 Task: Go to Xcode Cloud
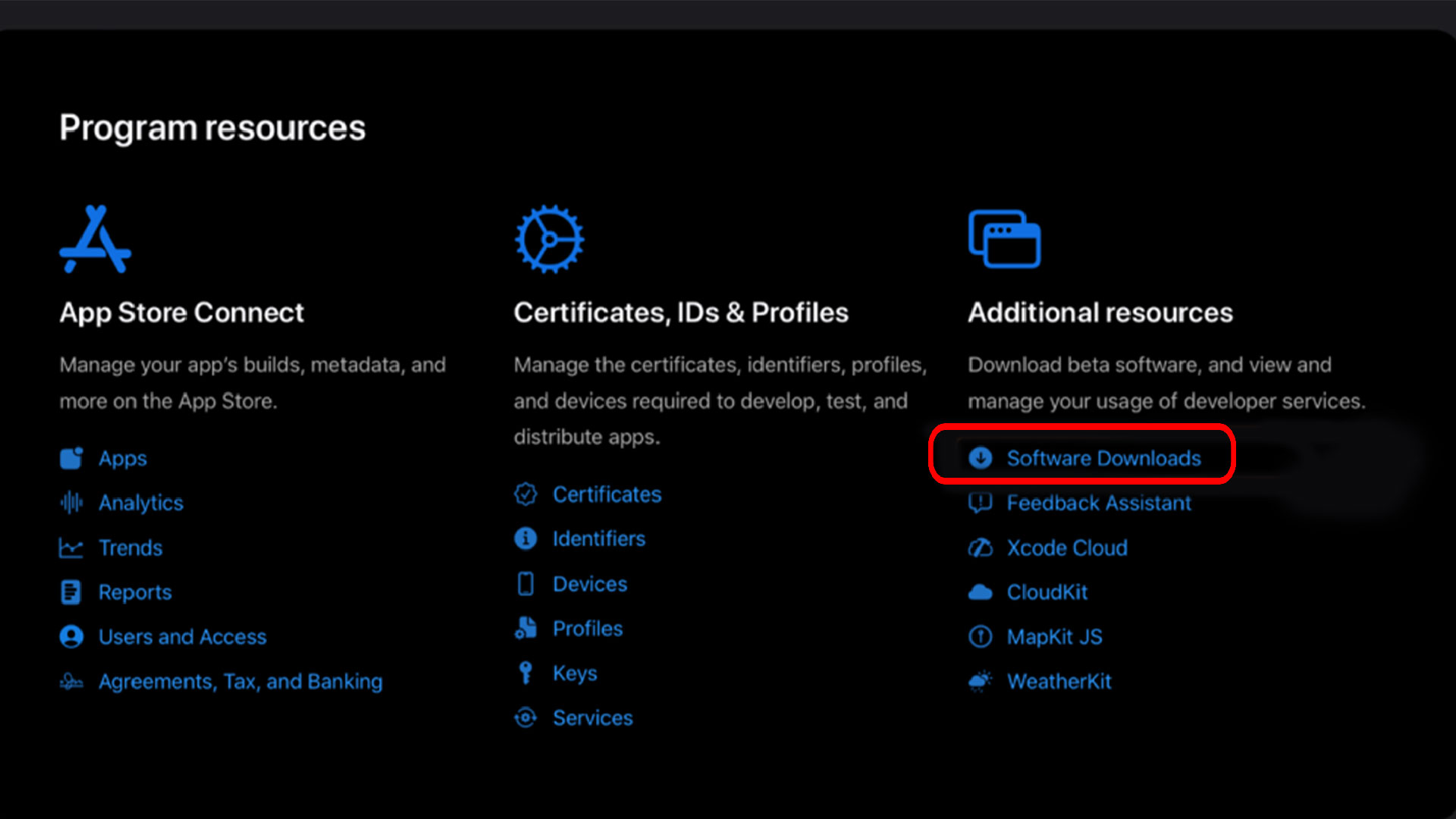point(1067,548)
